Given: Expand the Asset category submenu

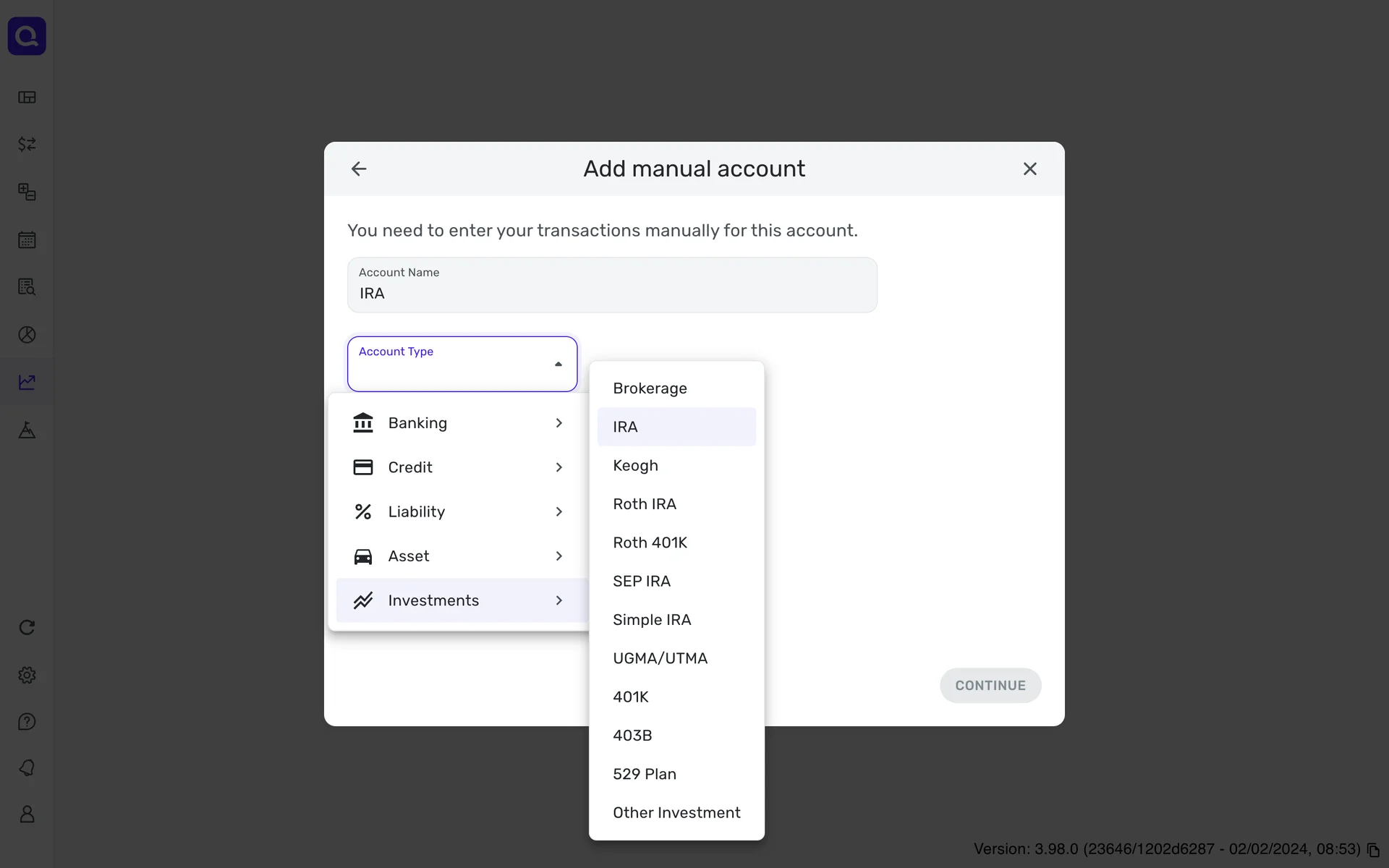Looking at the screenshot, I should coord(459,556).
